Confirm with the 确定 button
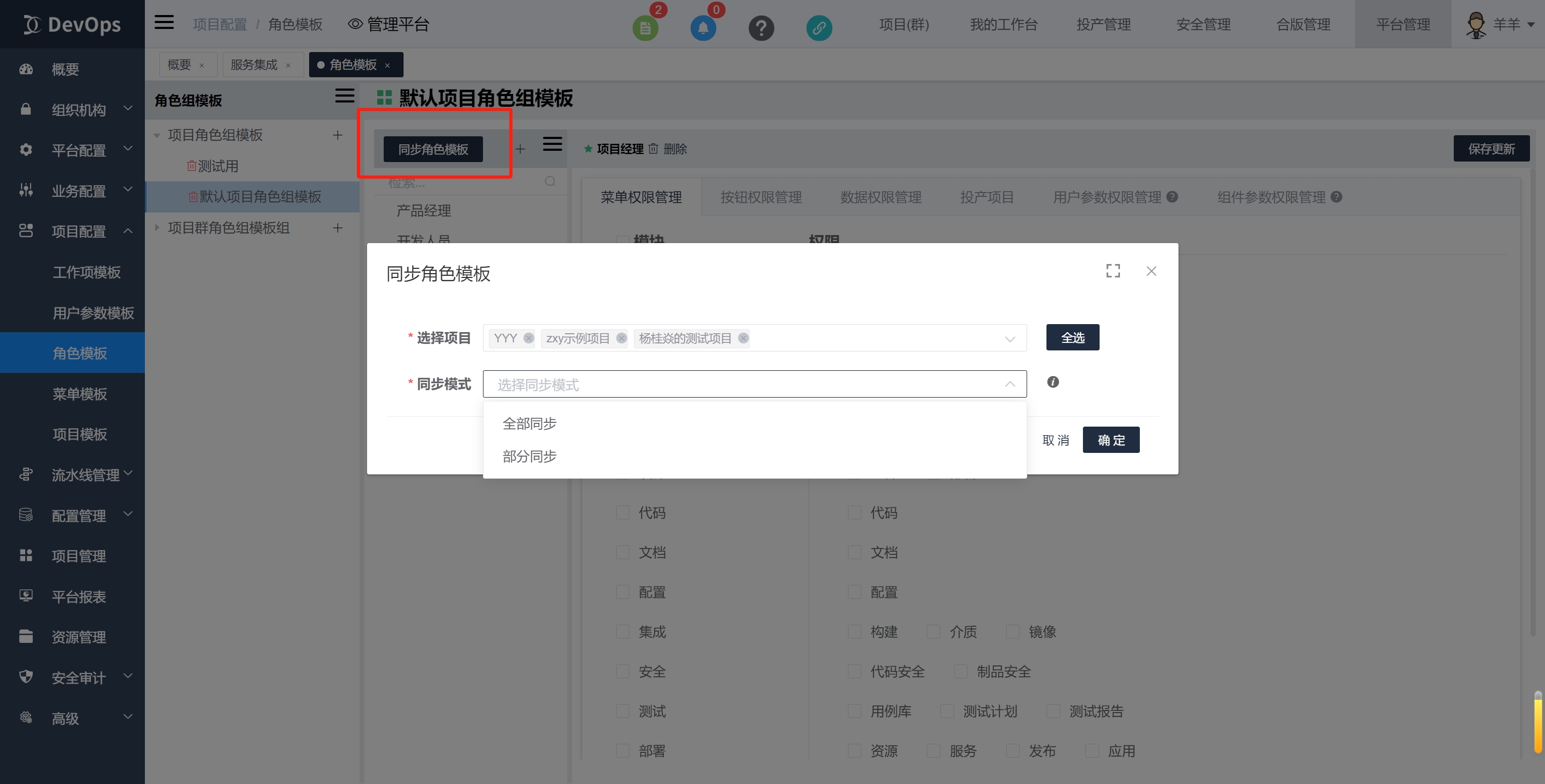This screenshot has height=784, width=1545. (1111, 440)
